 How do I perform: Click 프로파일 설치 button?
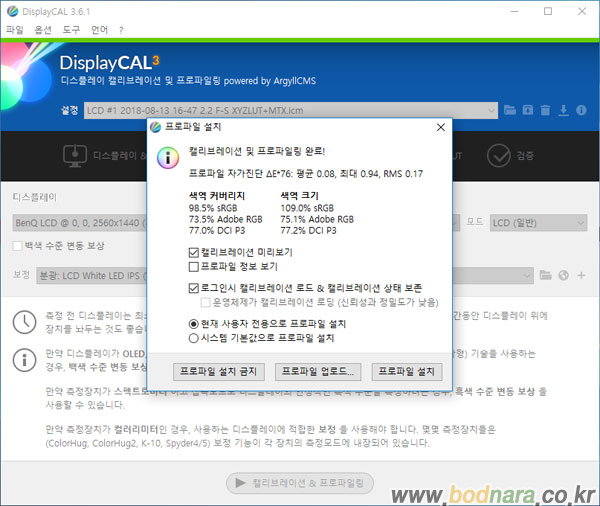(x=407, y=372)
